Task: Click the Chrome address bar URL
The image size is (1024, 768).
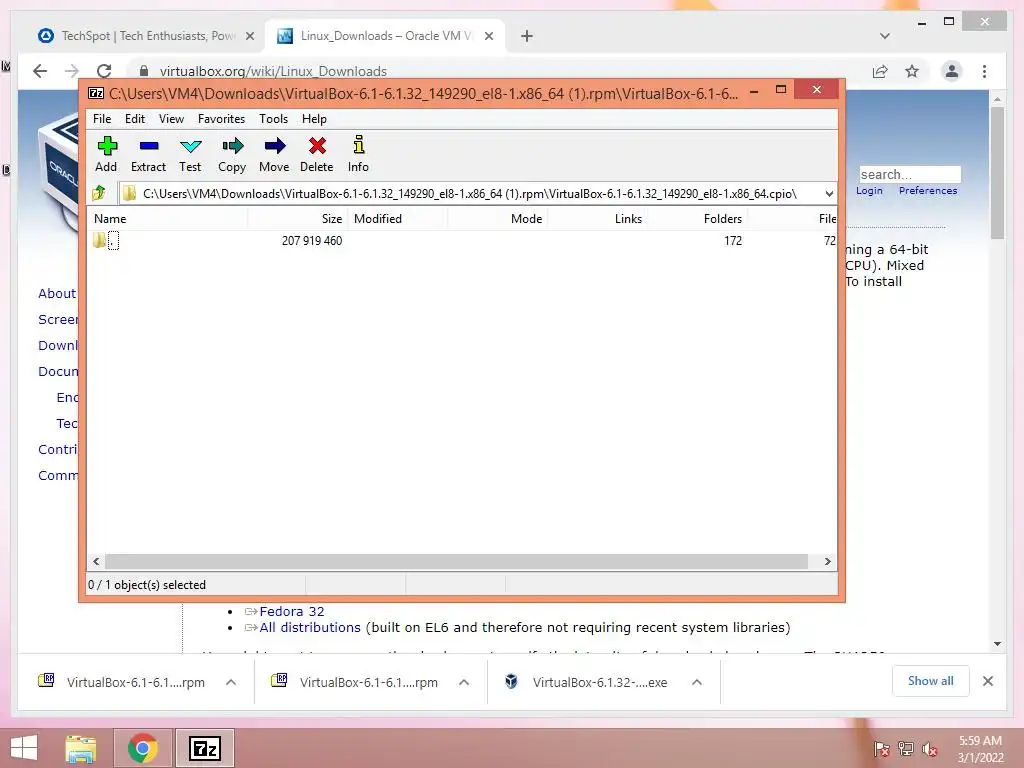Action: [273, 71]
